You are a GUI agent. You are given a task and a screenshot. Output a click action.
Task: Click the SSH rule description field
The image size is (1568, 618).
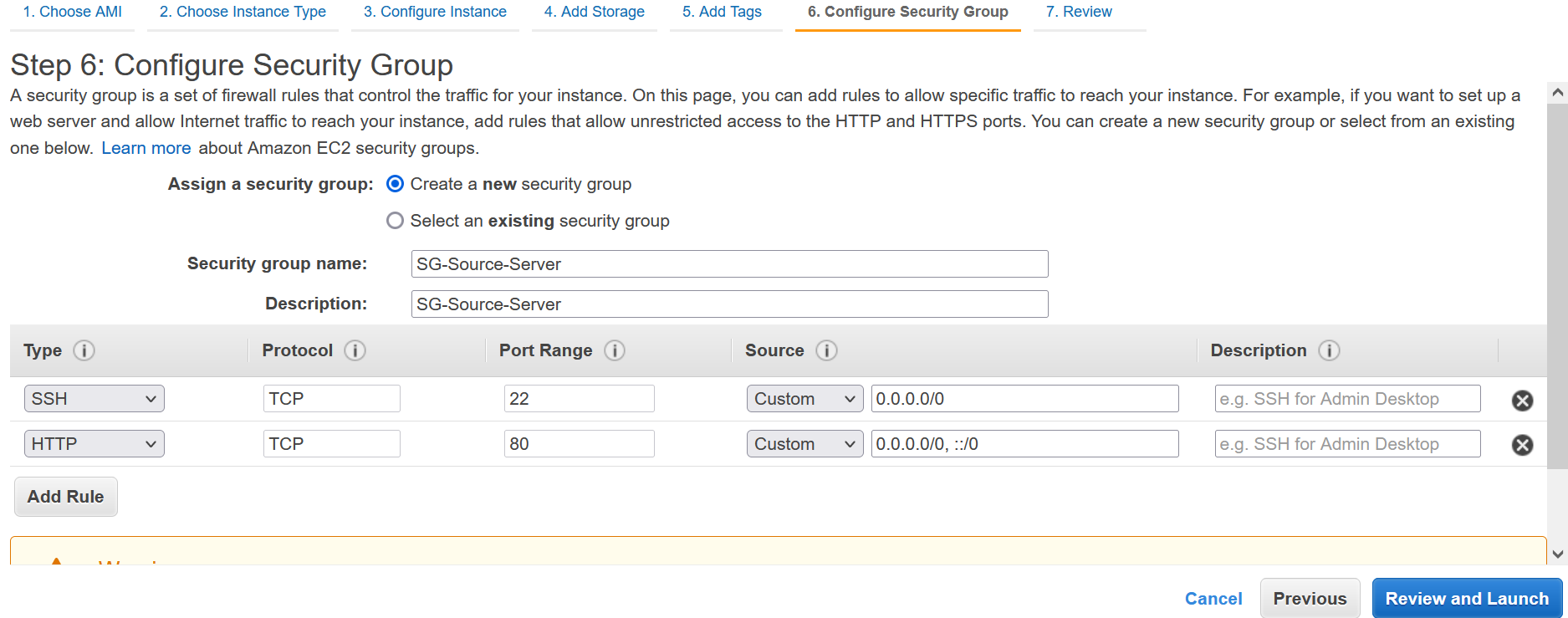tap(1347, 399)
